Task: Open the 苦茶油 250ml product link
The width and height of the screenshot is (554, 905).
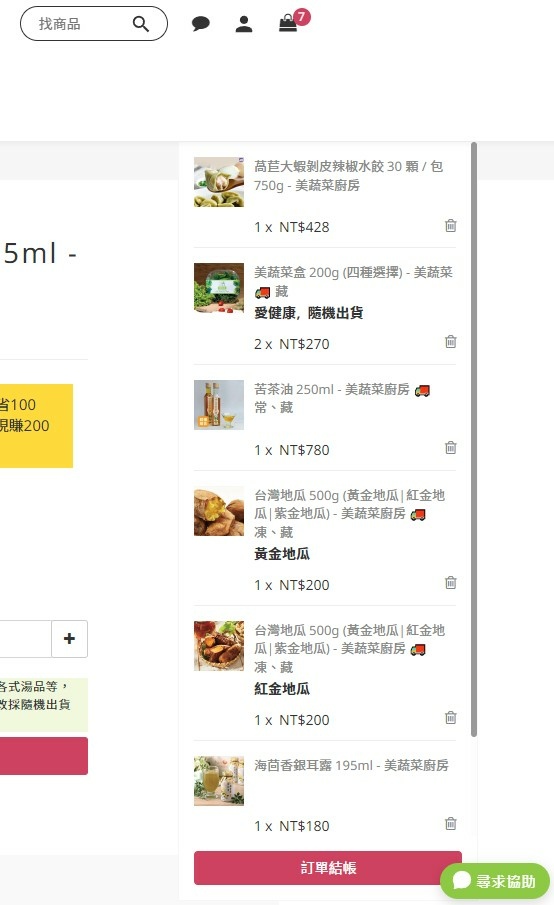Action: [x=332, y=390]
